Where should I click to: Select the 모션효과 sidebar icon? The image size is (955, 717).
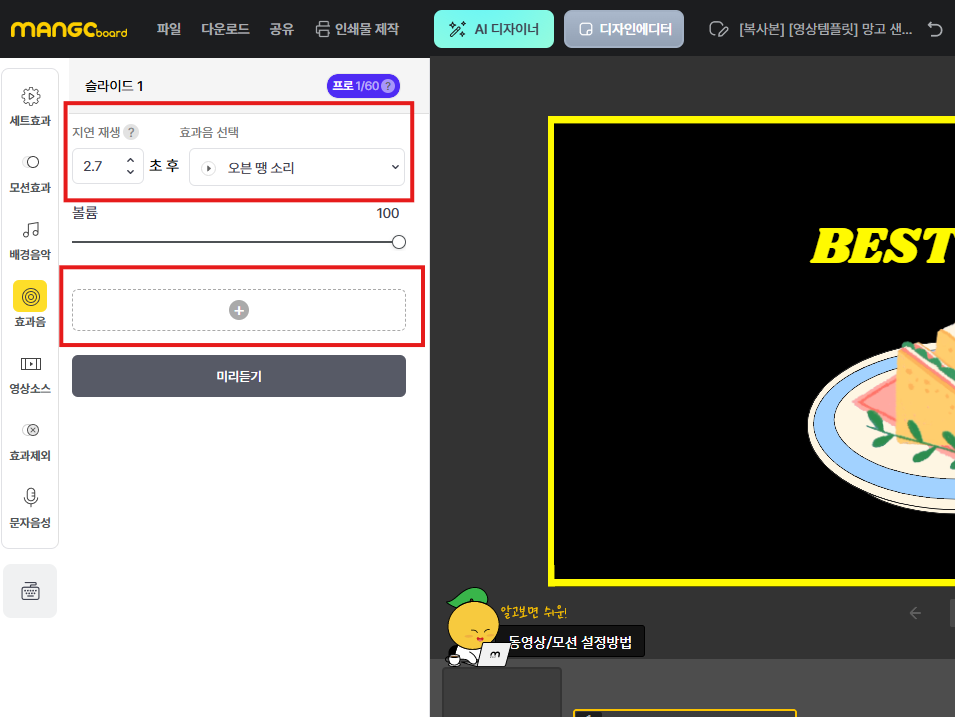pyautogui.click(x=30, y=172)
